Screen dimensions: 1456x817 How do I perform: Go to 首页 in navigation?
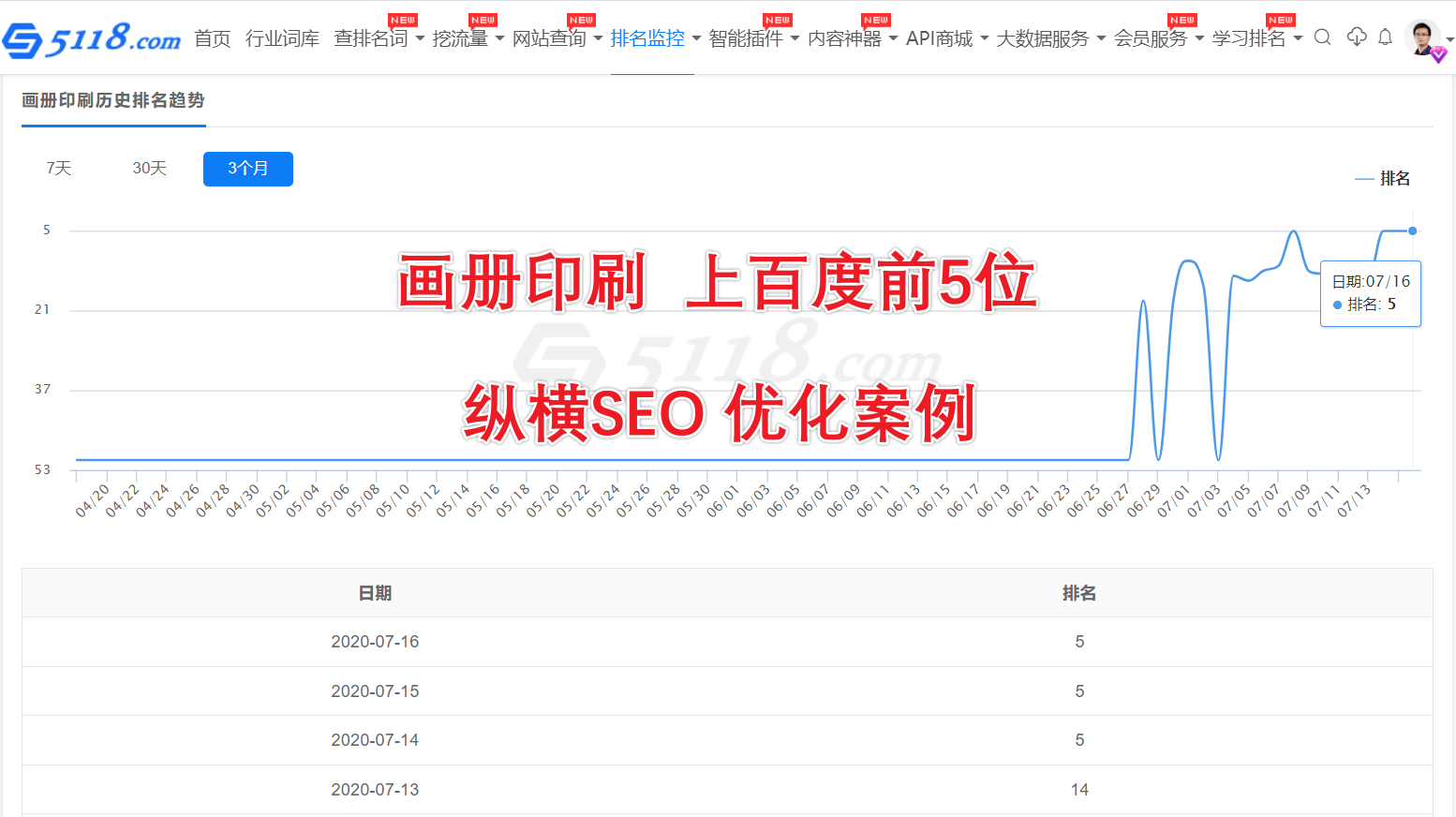click(213, 38)
